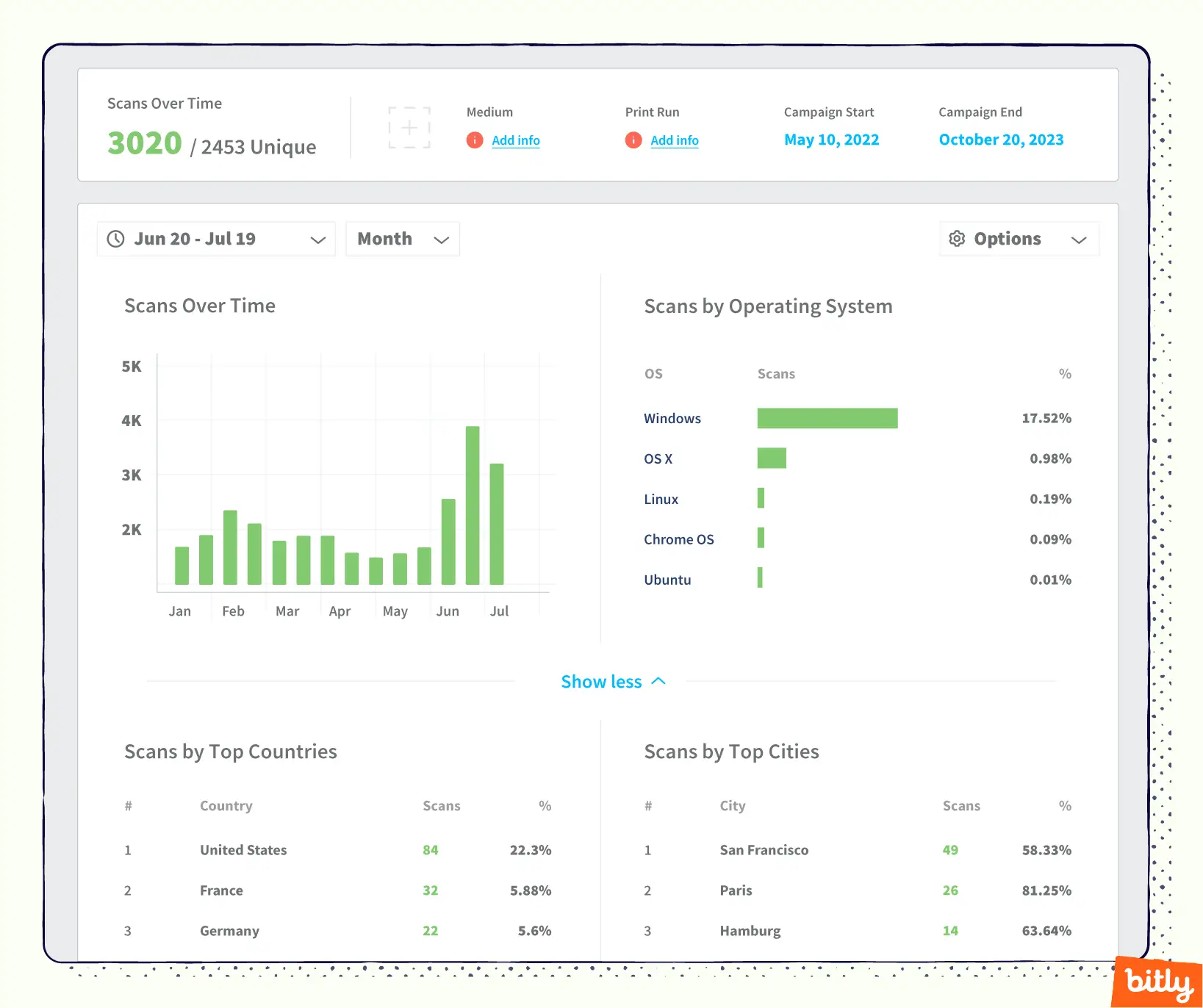
Task: Click the Bitly logo badge
Action: tap(1157, 982)
